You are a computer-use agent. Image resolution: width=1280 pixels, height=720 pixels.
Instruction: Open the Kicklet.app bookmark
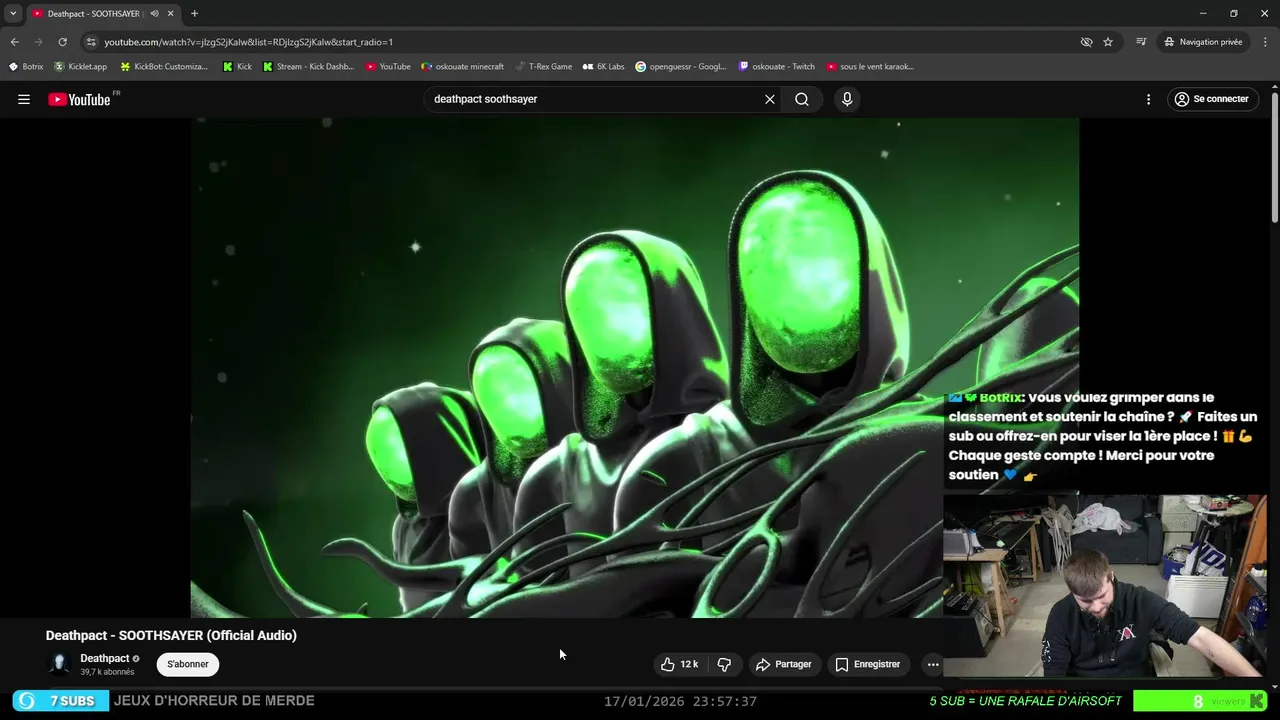(x=80, y=67)
